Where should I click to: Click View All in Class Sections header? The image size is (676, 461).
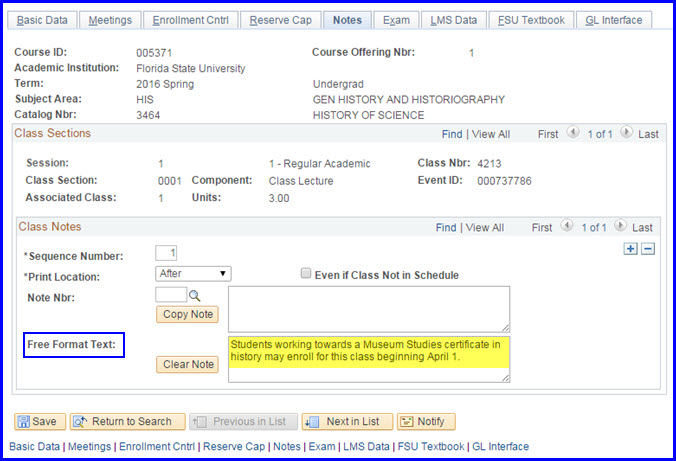tap(491, 135)
